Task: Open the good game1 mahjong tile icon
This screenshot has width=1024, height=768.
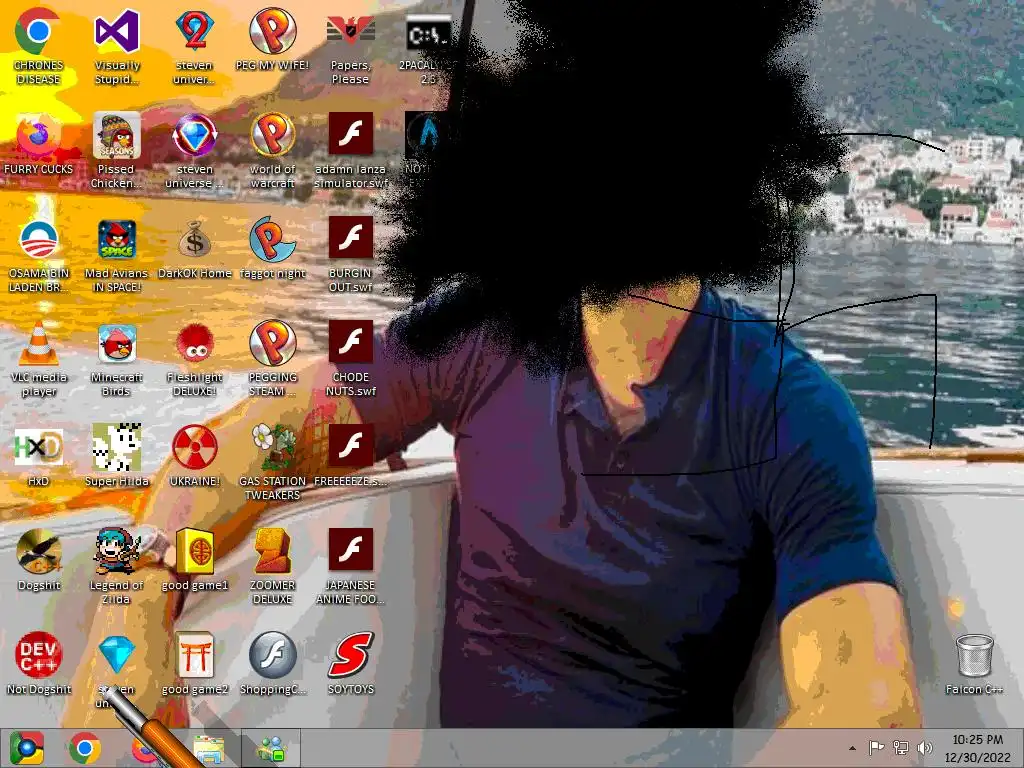Action: click(x=195, y=552)
